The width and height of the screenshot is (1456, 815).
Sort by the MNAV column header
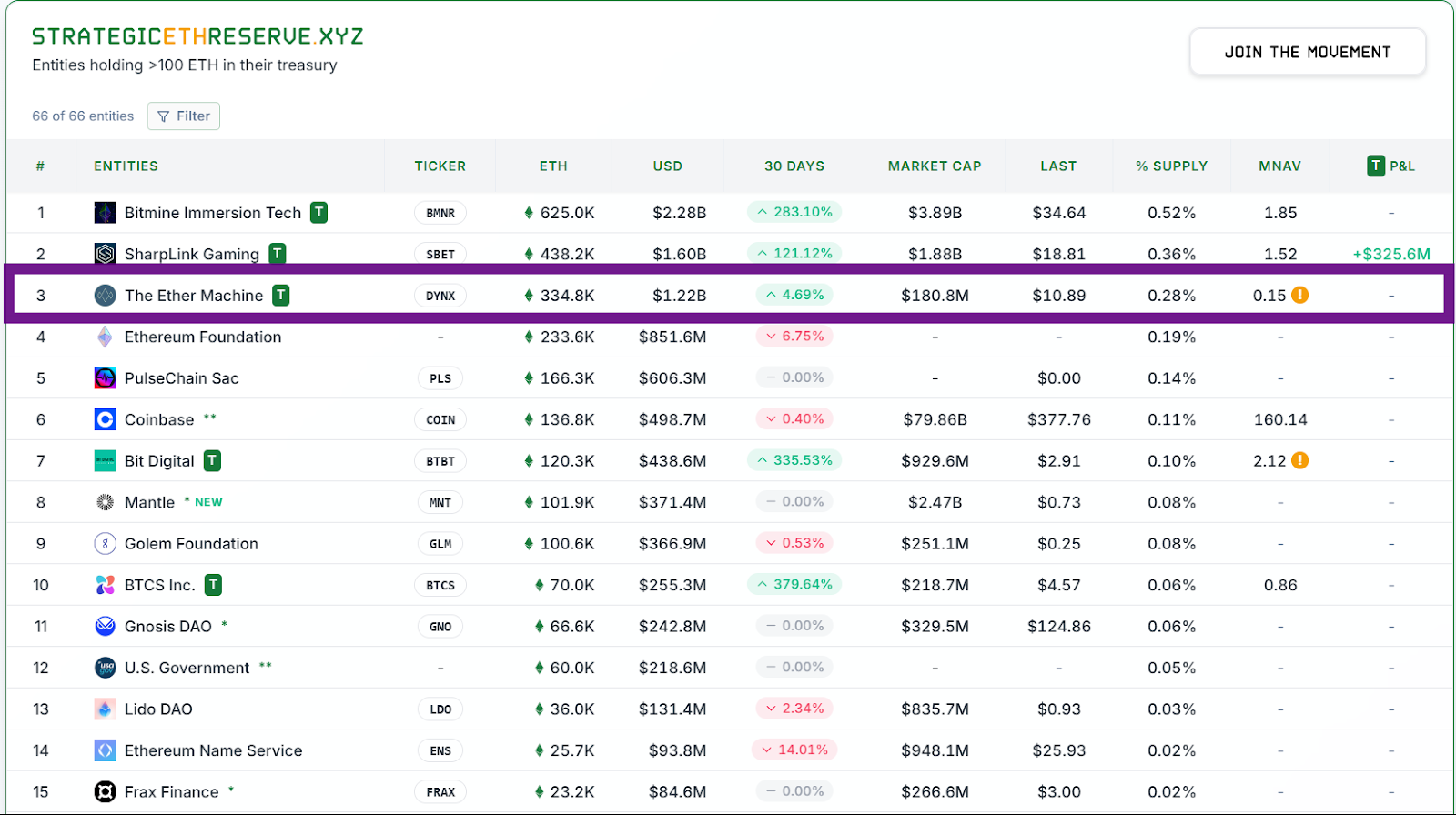coord(1280,166)
